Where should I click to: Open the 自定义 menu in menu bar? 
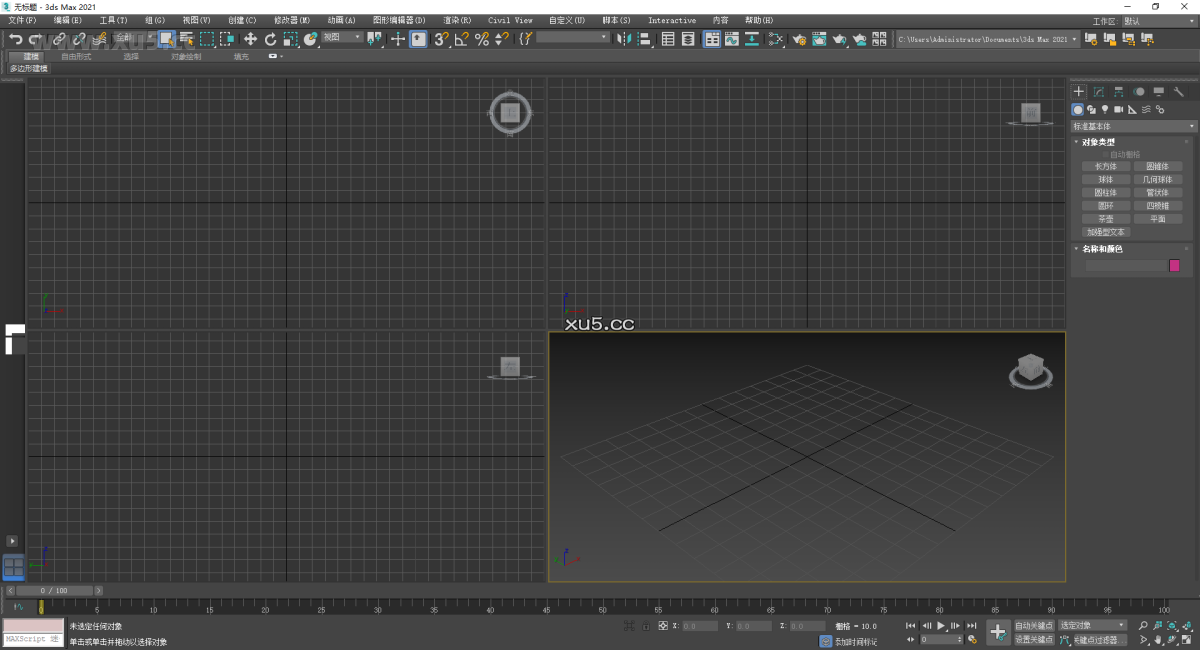pos(565,20)
